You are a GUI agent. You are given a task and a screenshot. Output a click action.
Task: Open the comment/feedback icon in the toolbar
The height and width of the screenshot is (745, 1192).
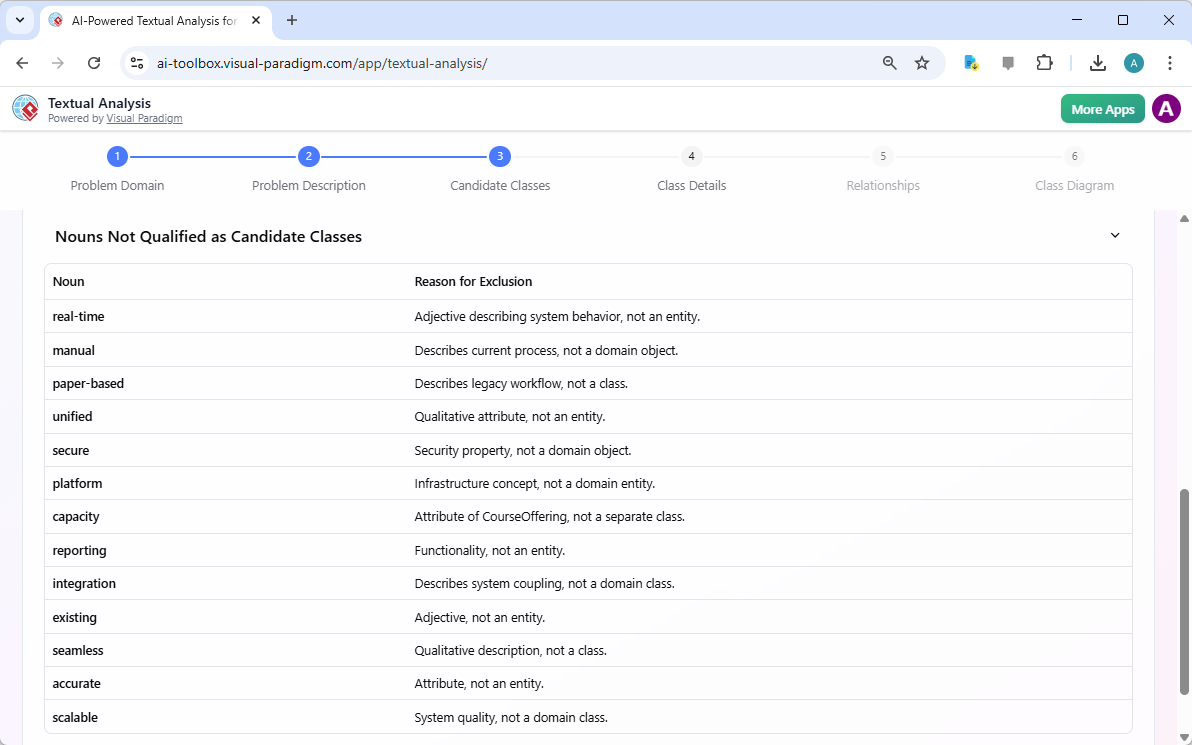(1007, 62)
